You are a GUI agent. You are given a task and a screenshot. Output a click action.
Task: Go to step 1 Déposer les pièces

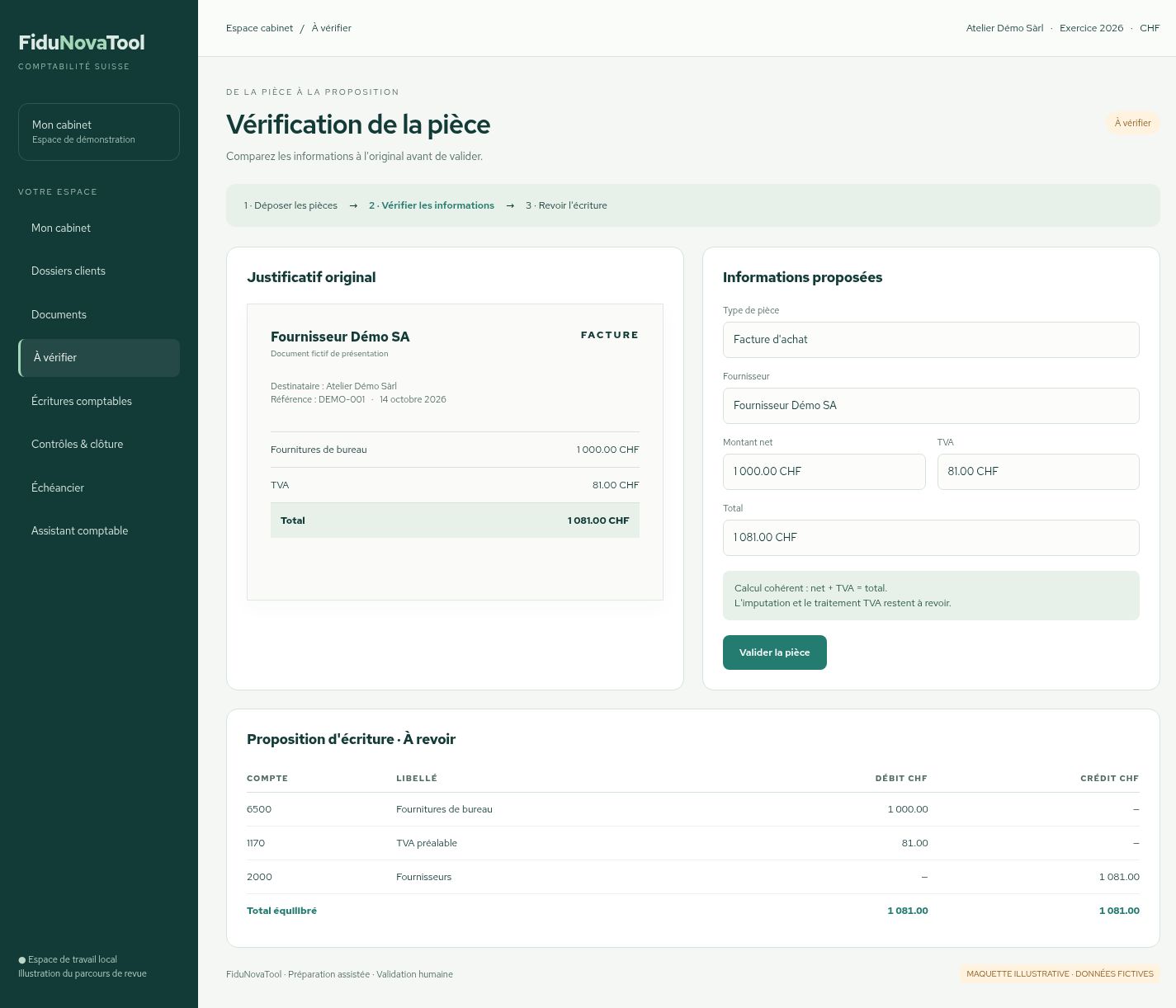tap(290, 205)
